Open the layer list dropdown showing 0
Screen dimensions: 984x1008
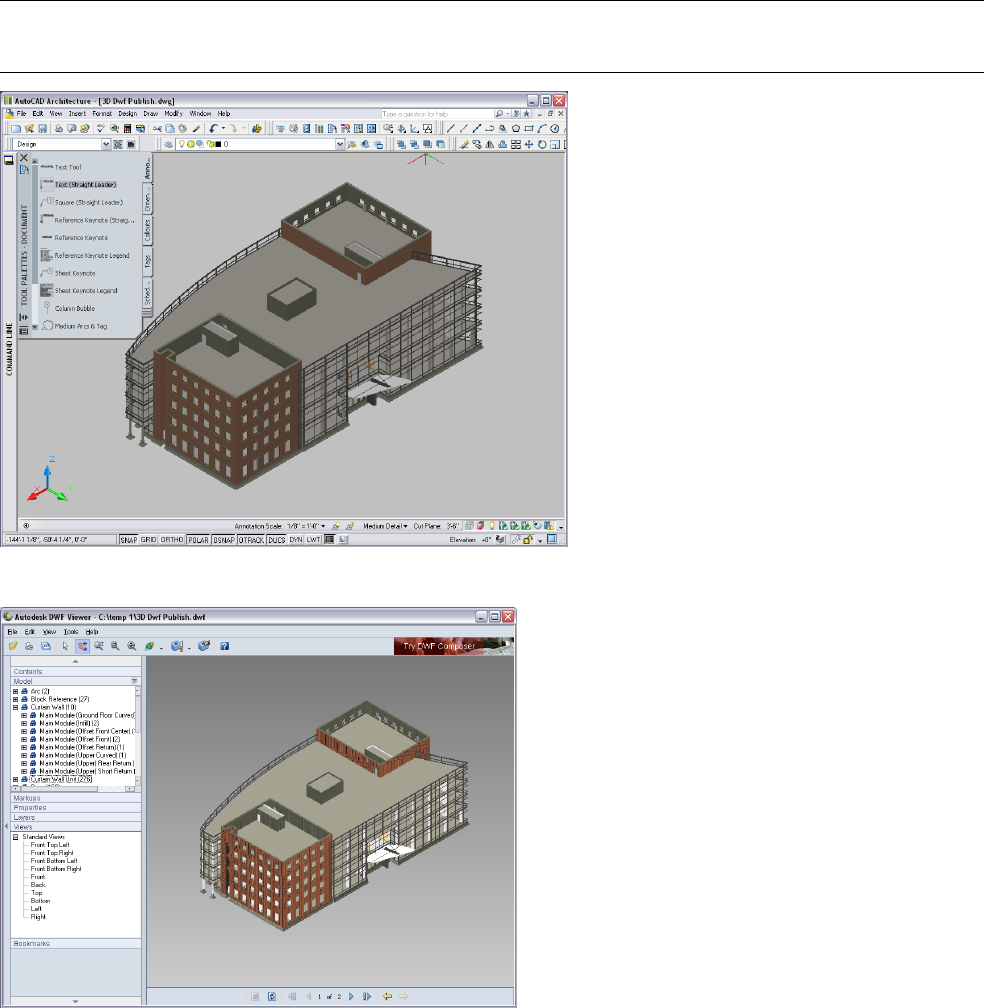[x=340, y=145]
